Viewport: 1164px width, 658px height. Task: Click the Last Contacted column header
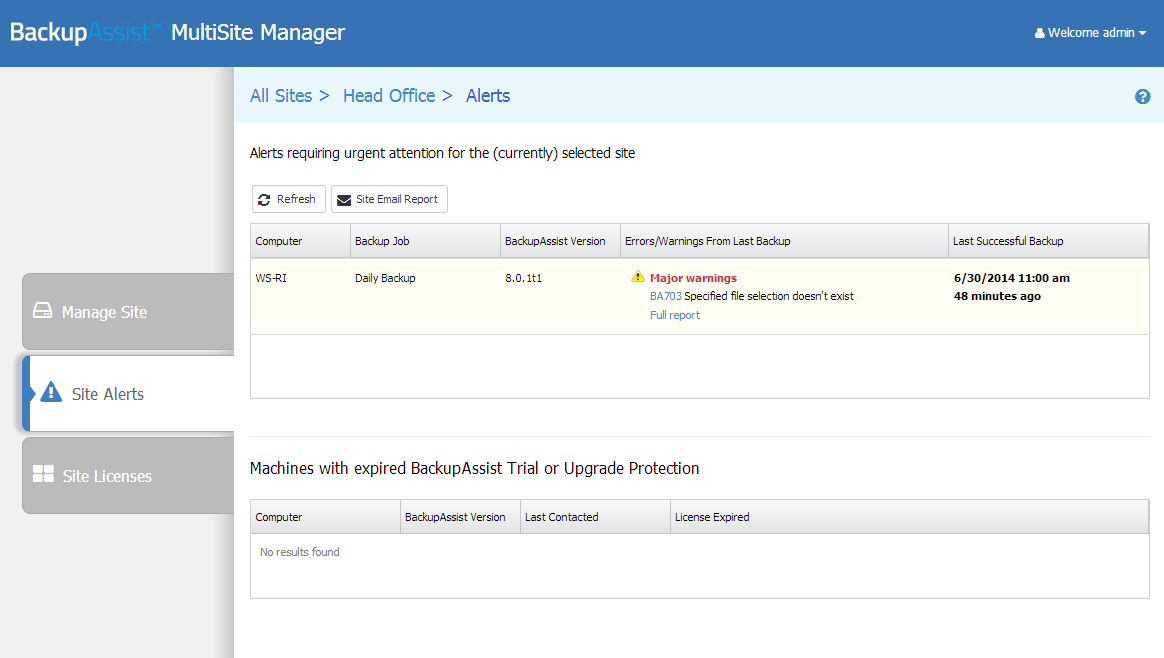point(595,517)
